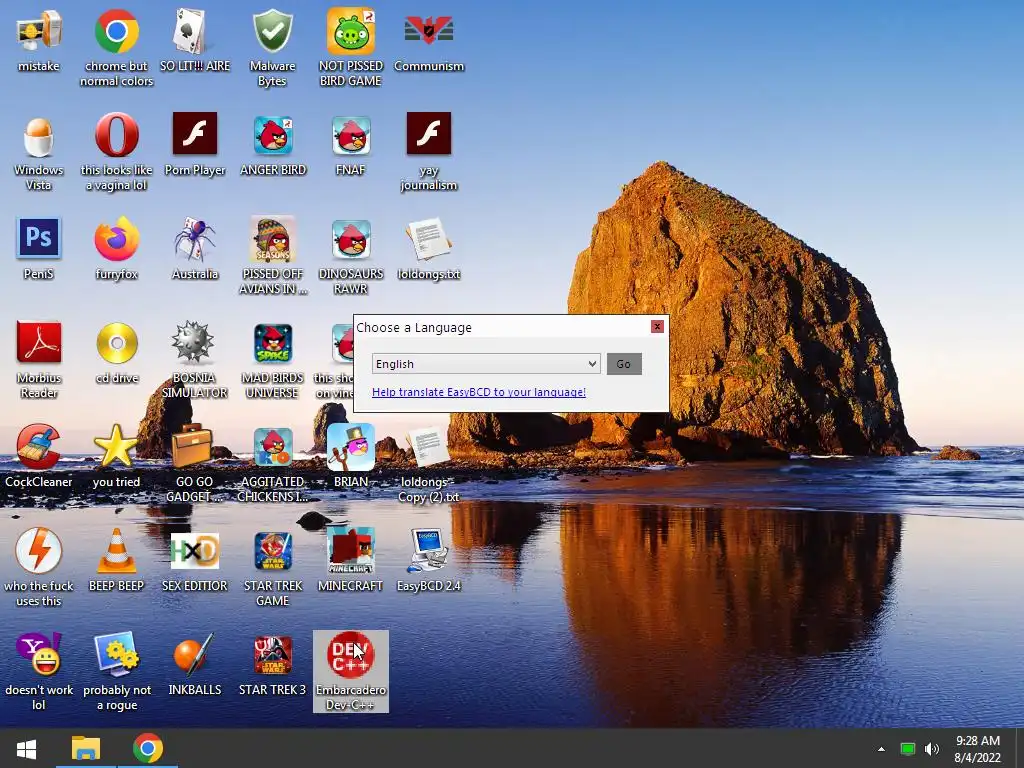
Task: Open 'Help translate EasyBCD to your language!' link
Action: [479, 392]
